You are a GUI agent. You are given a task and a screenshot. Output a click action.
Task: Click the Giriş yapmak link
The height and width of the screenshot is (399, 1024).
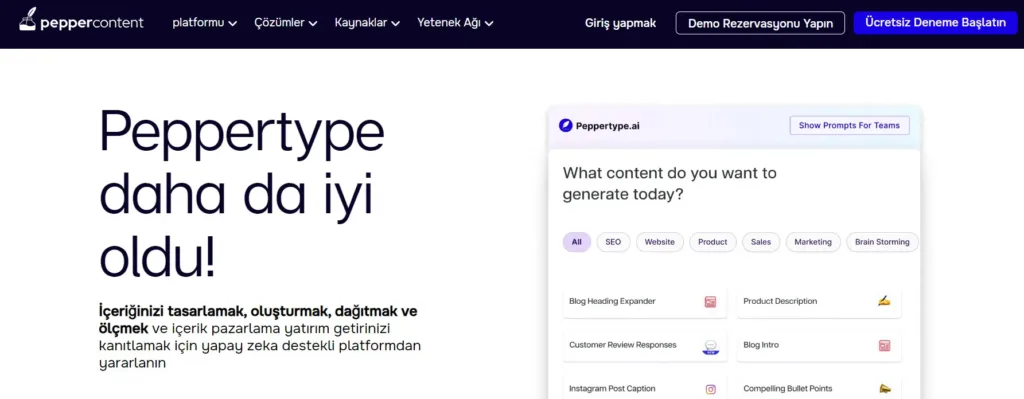point(620,23)
